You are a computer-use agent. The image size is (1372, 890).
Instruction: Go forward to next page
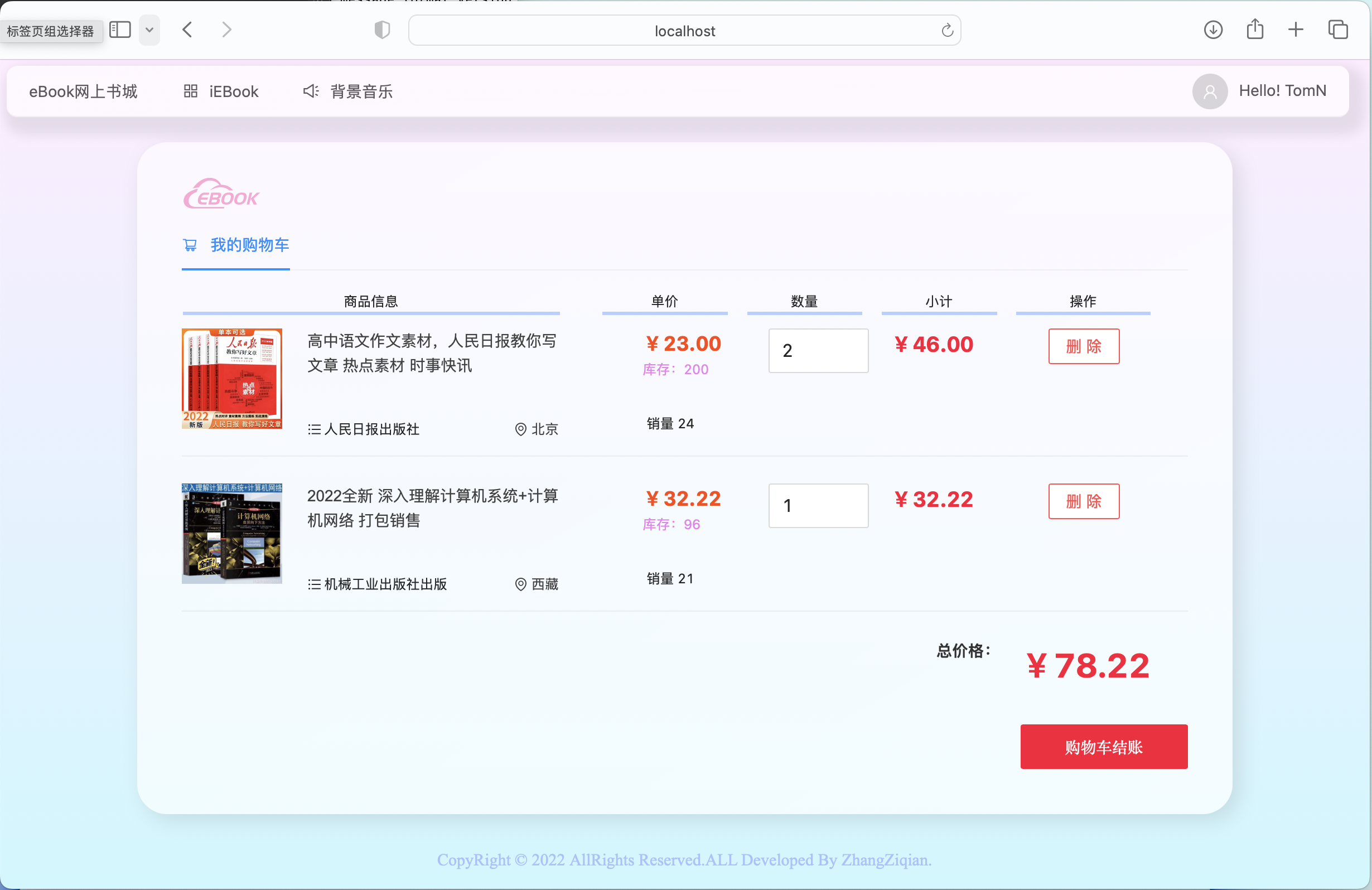pyautogui.click(x=226, y=30)
